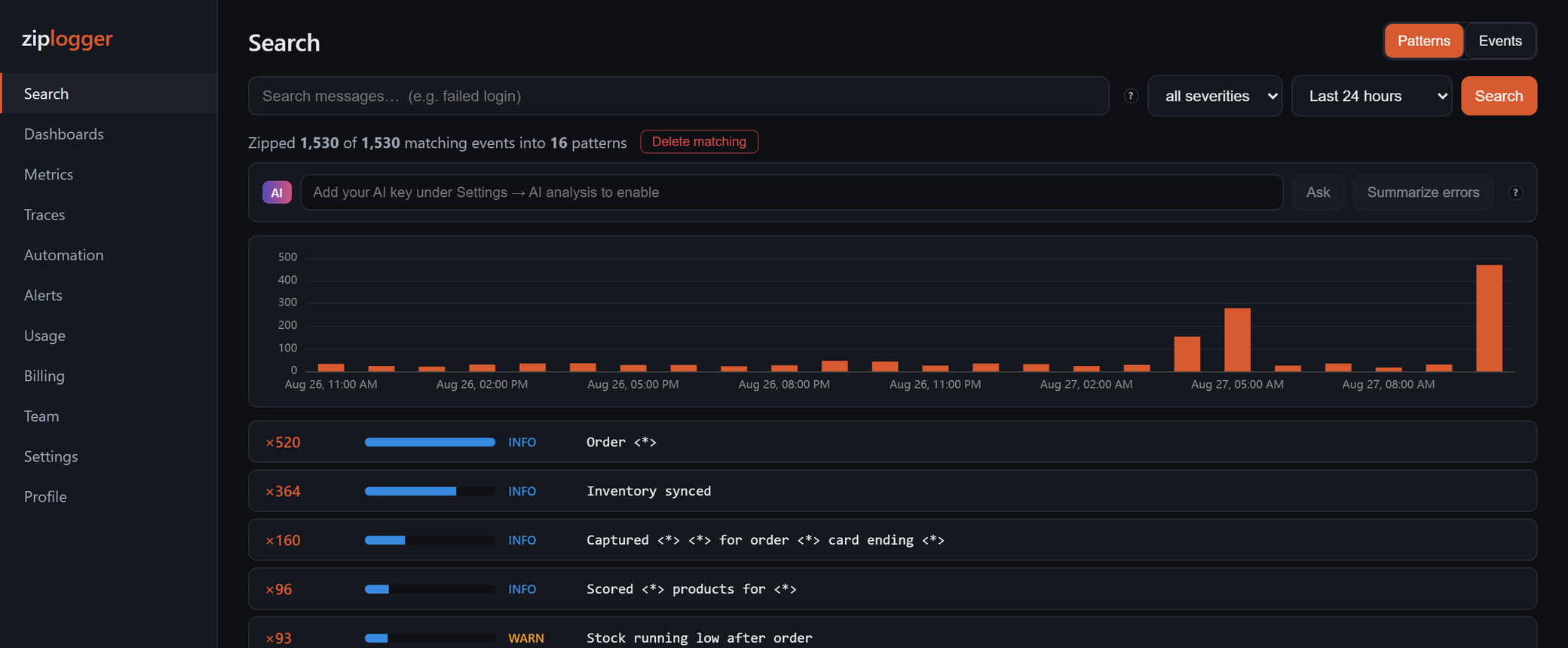View the Usage page
This screenshot has width=1568, height=648.
109,336
